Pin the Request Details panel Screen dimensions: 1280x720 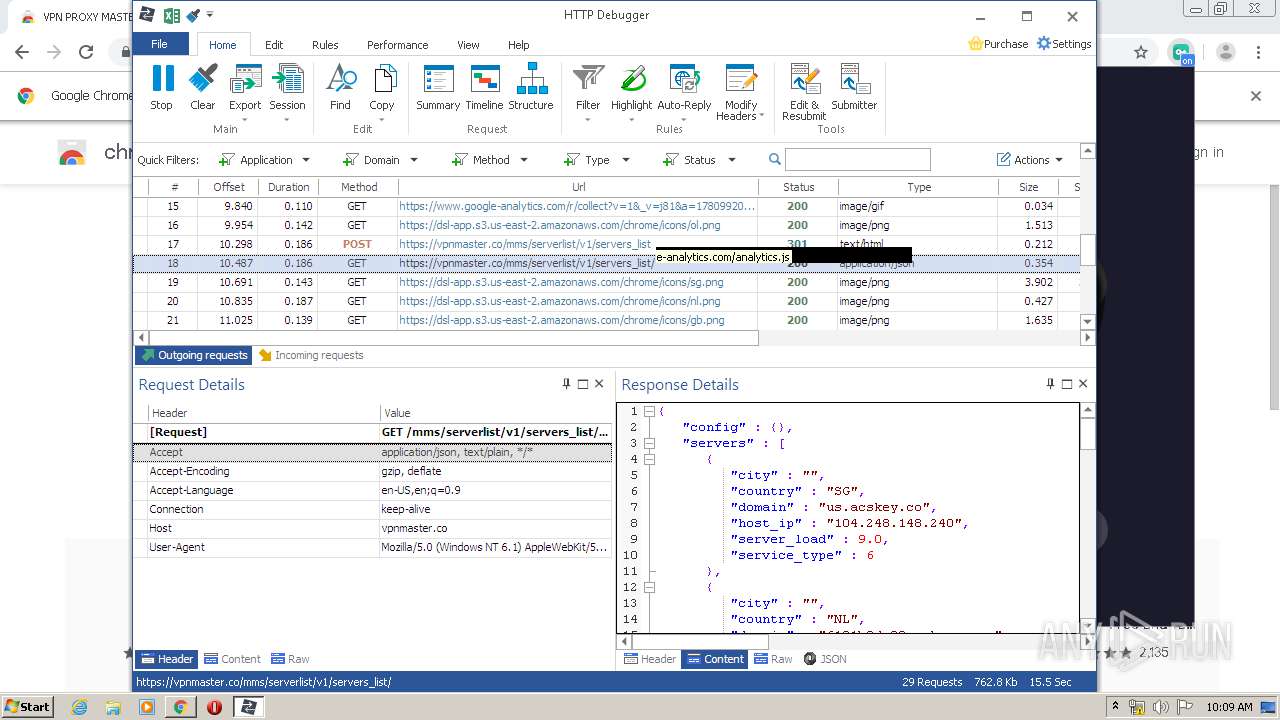(567, 384)
